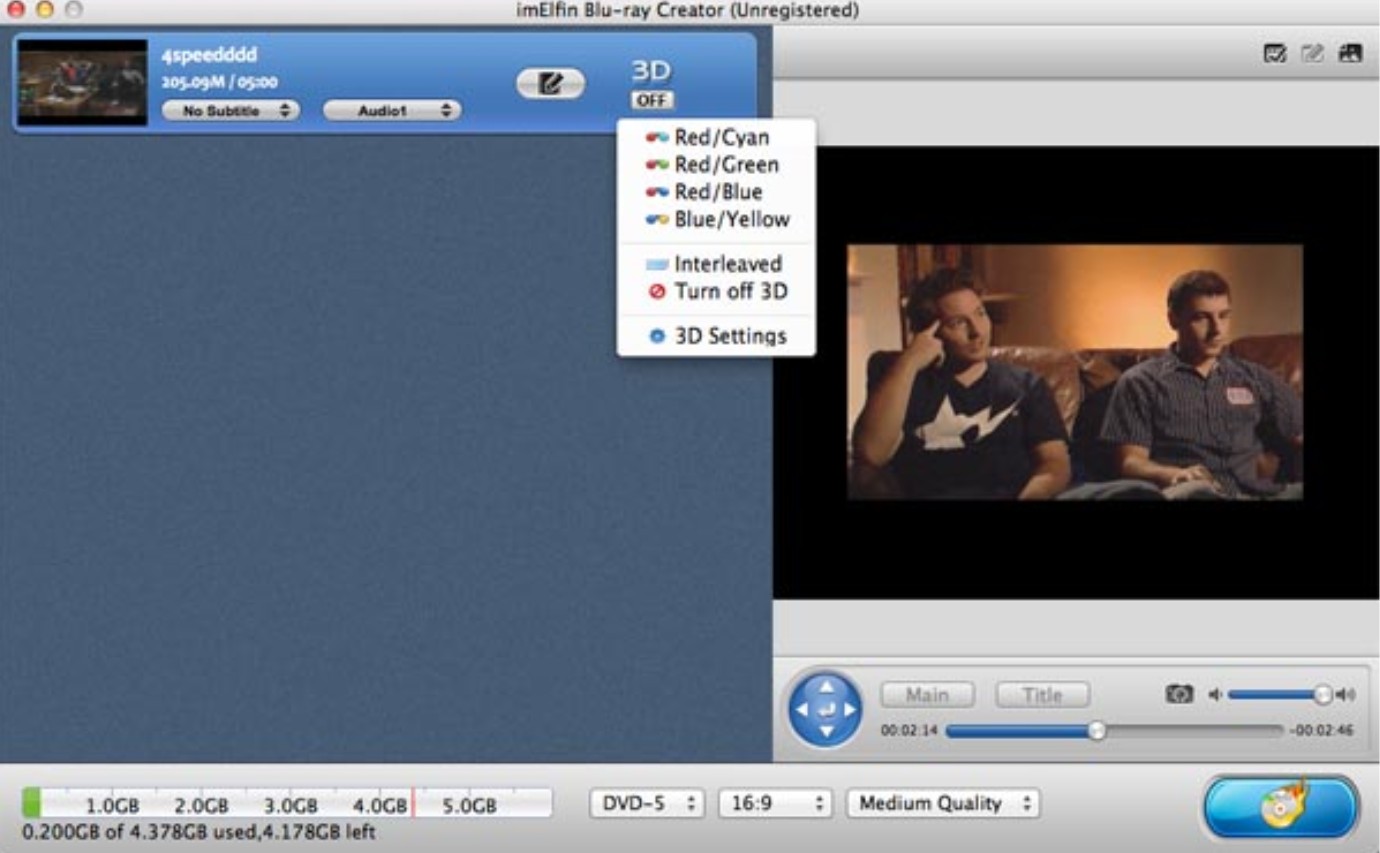Click the burn disc button

click(1281, 806)
